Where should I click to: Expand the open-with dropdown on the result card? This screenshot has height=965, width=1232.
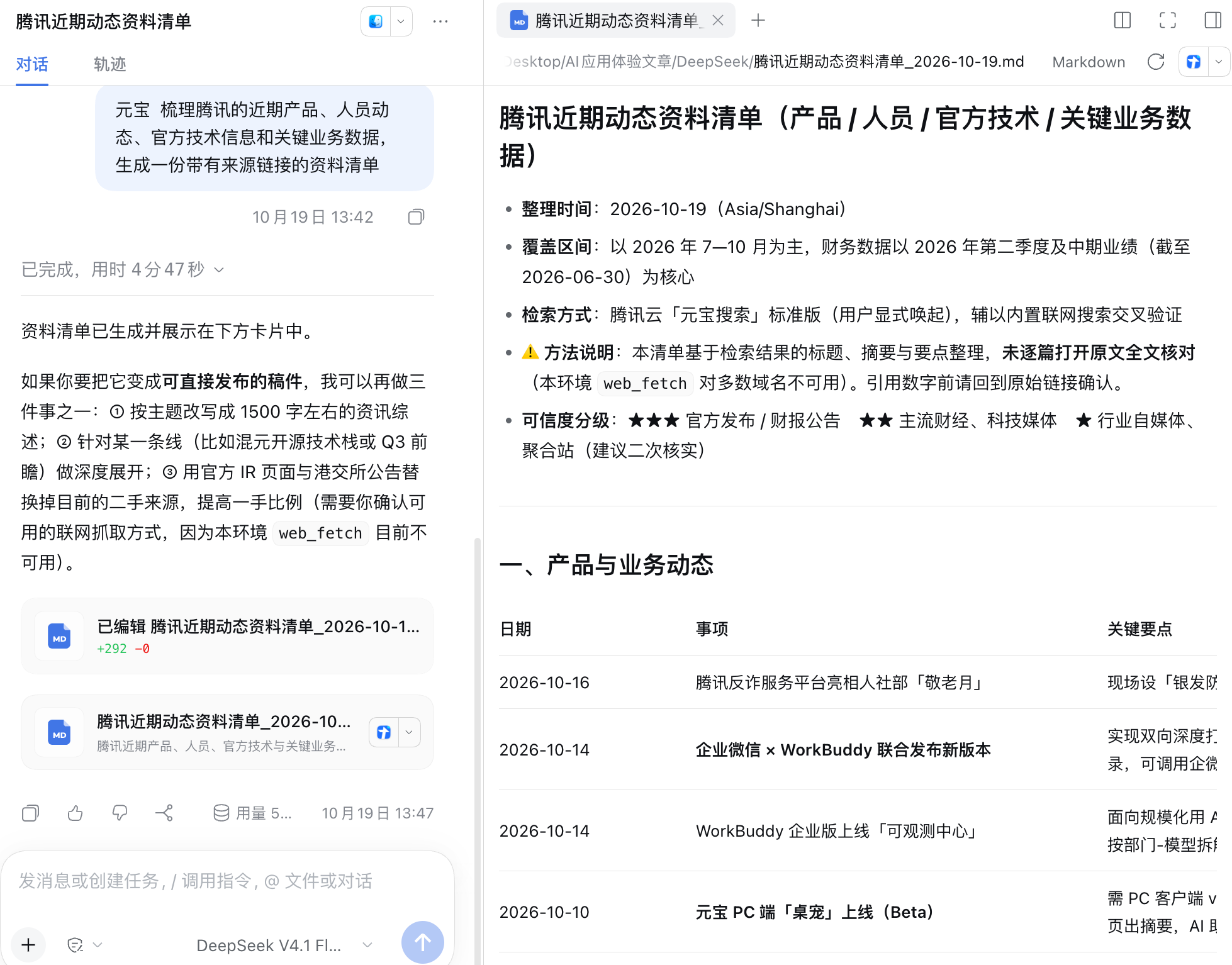pos(409,732)
